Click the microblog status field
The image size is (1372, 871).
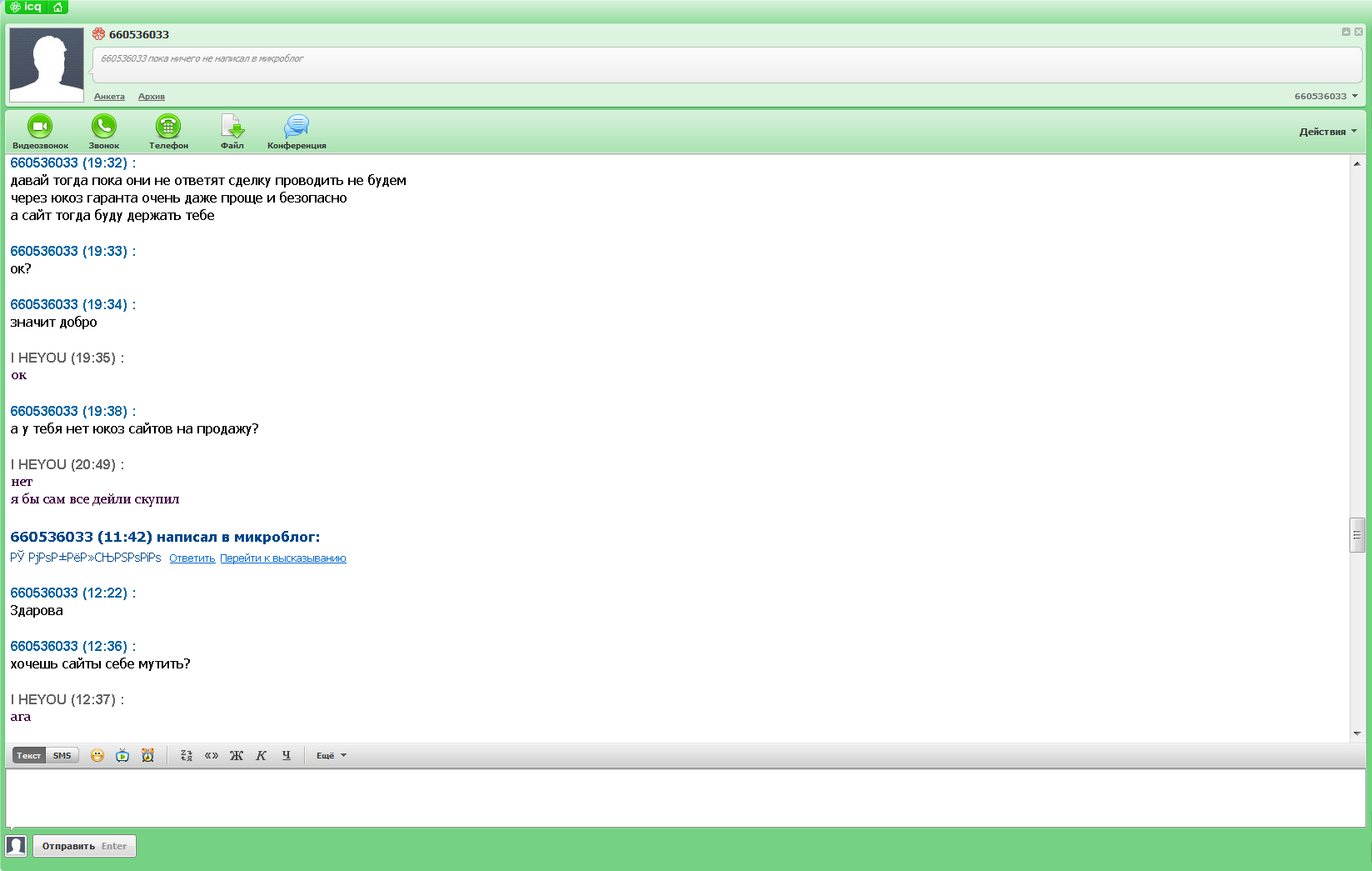(x=727, y=64)
